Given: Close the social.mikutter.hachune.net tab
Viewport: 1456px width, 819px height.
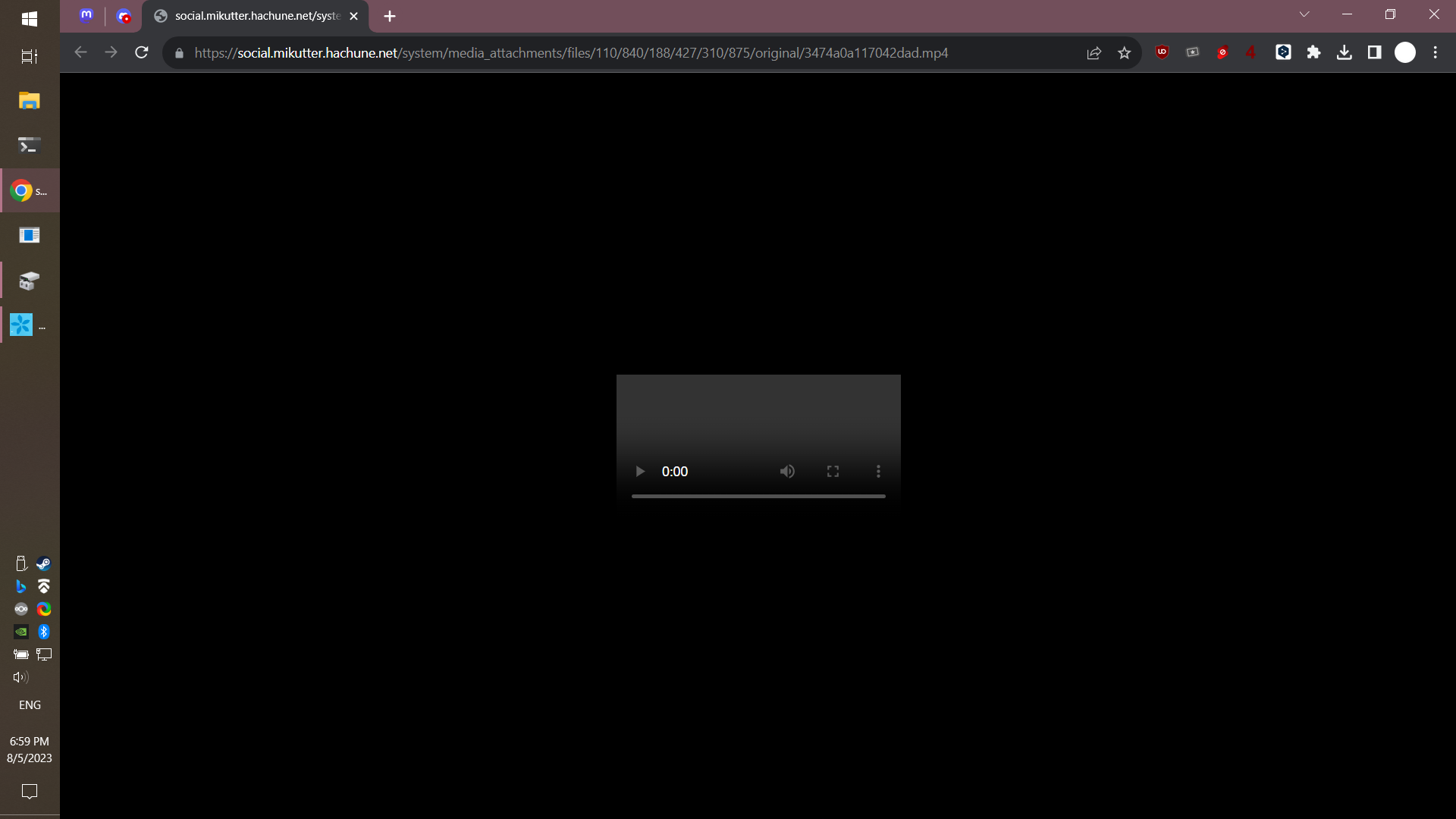Looking at the screenshot, I should point(353,16).
